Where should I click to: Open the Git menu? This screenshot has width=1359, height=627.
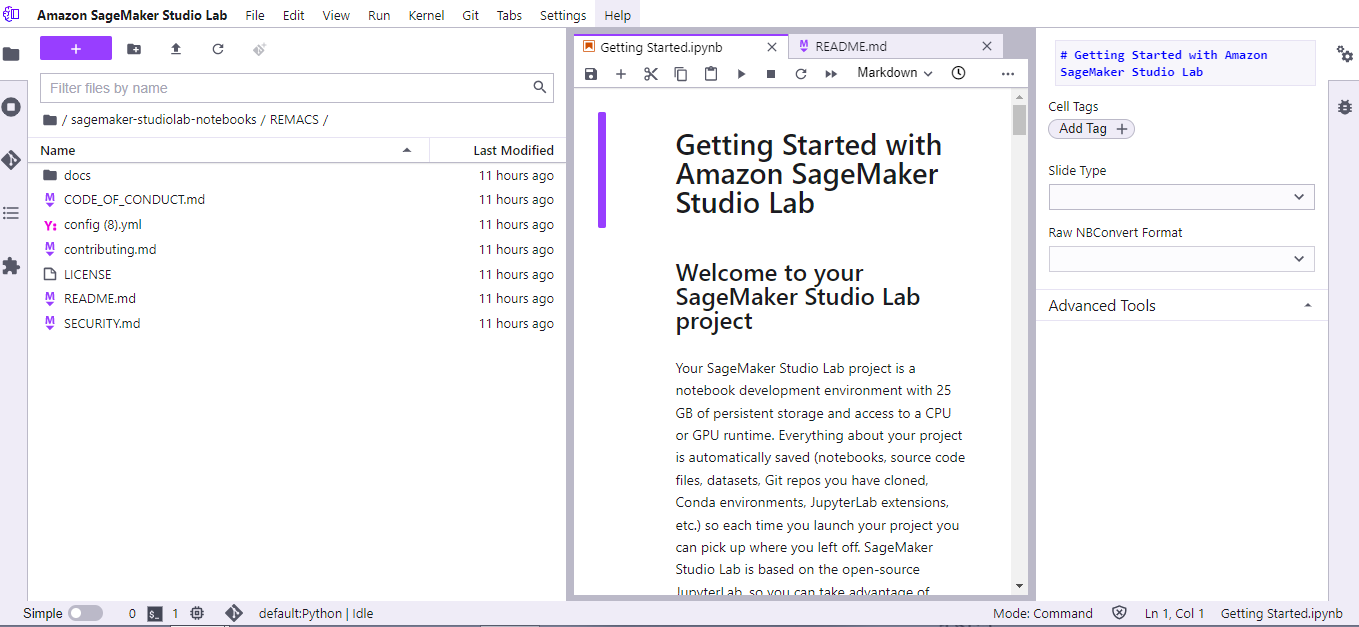pyautogui.click(x=470, y=15)
